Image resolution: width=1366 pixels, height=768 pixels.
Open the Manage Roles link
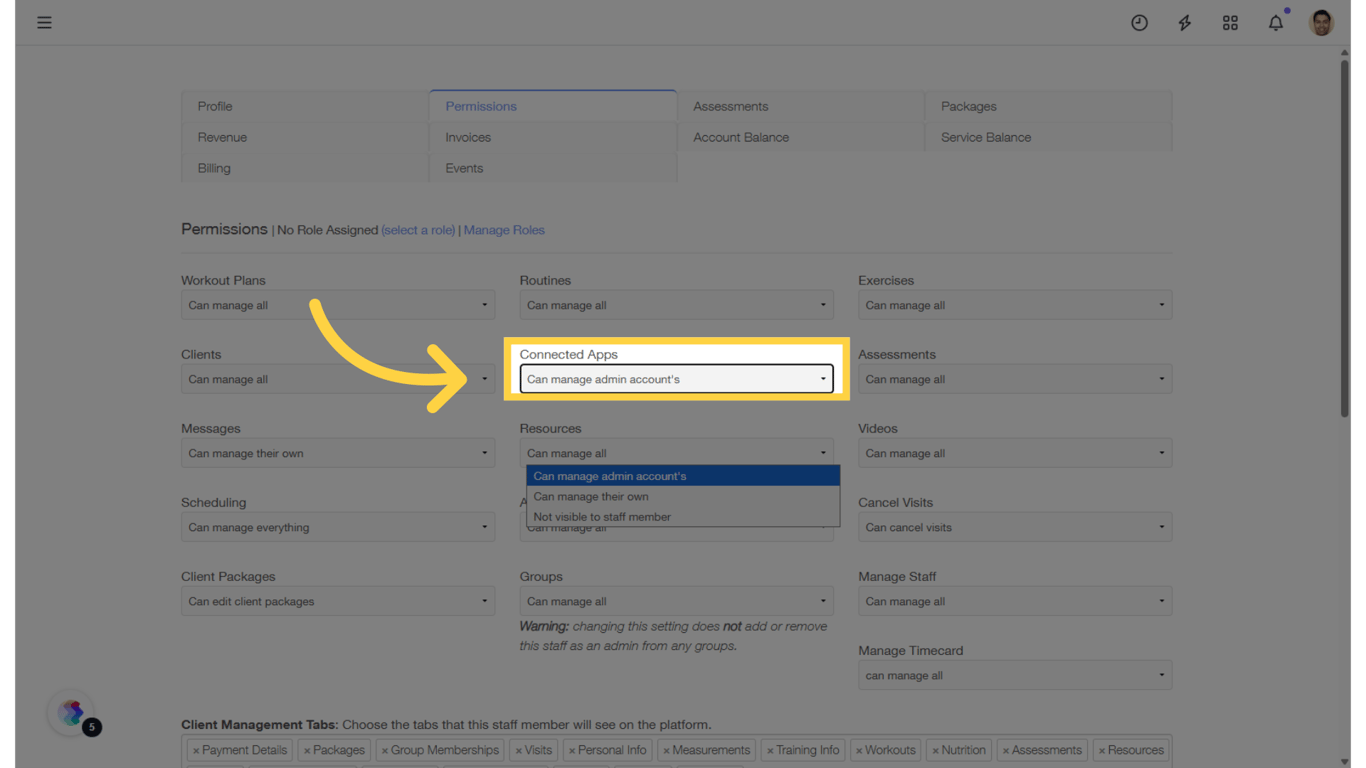pos(504,230)
